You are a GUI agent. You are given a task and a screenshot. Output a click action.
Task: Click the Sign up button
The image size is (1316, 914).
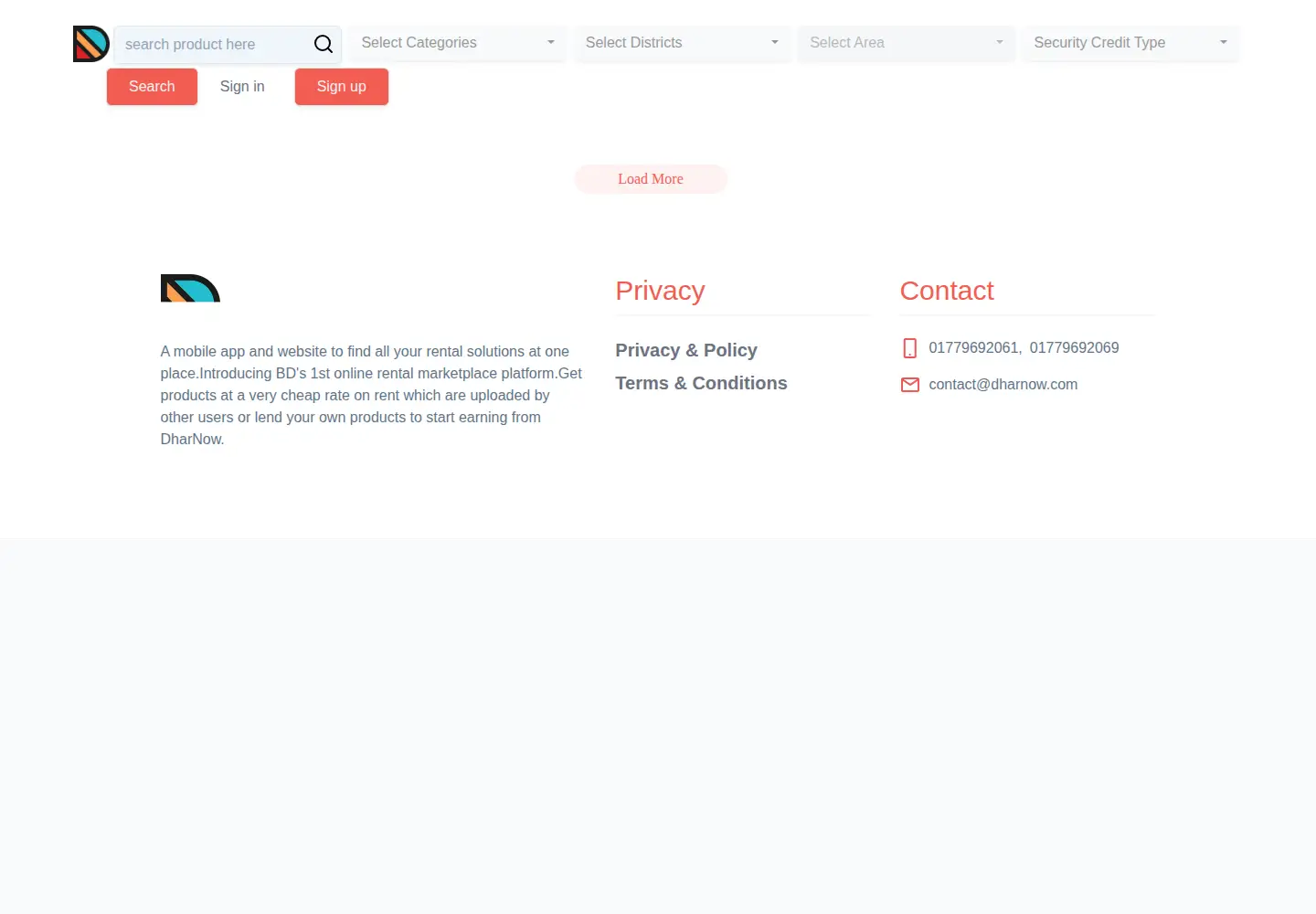click(342, 87)
